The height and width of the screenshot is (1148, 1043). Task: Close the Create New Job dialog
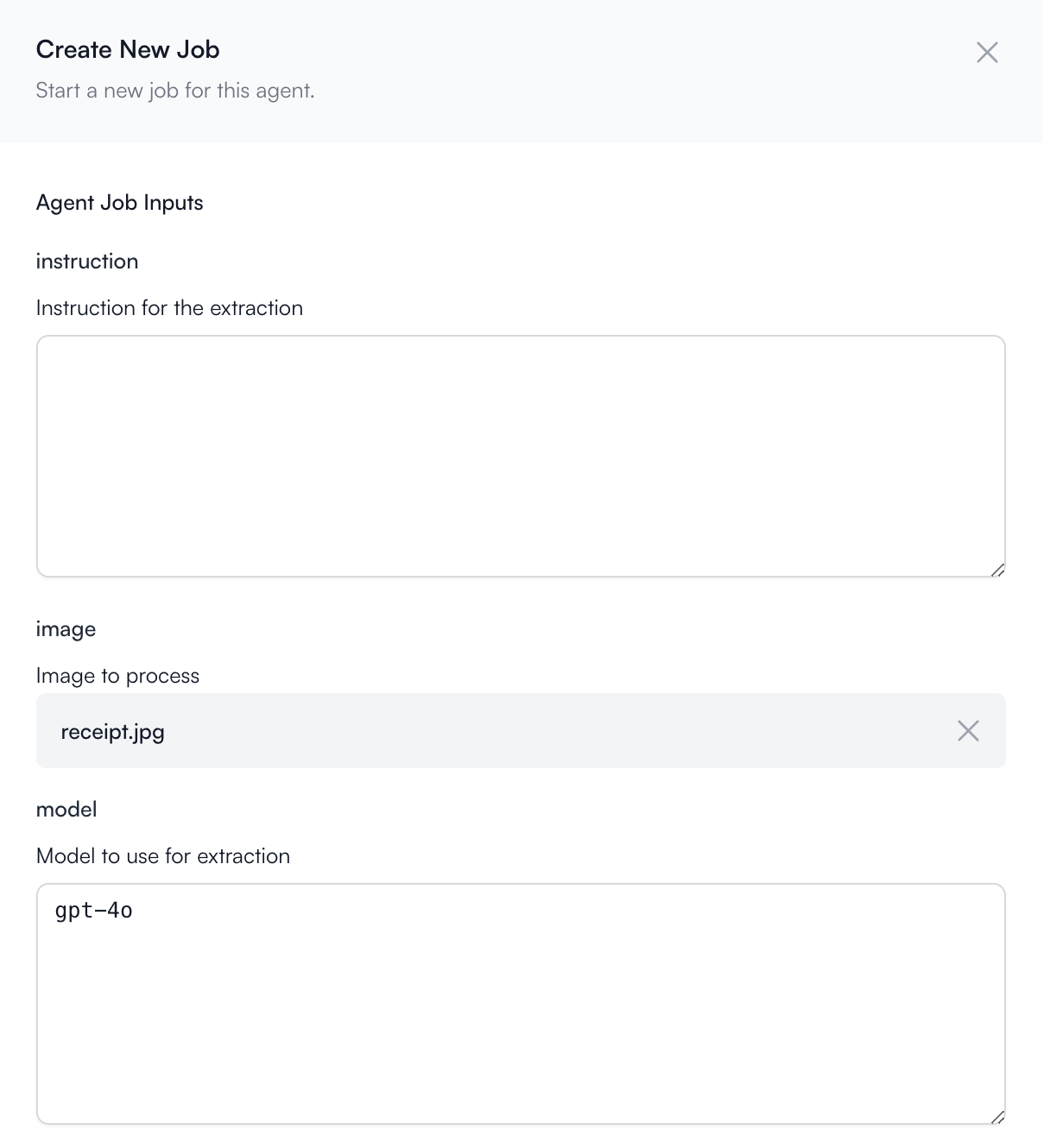point(987,53)
